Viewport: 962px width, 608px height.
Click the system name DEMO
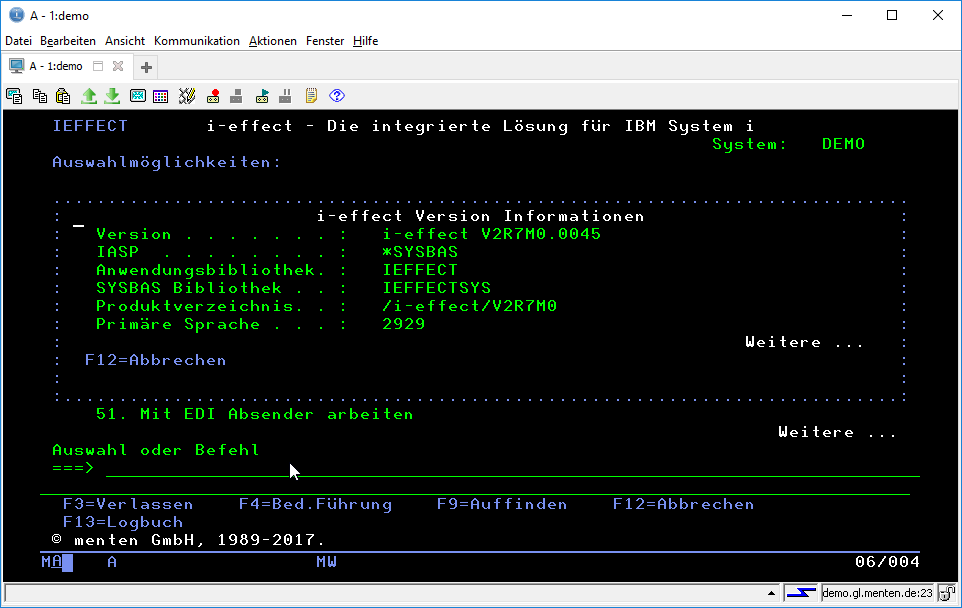844,144
